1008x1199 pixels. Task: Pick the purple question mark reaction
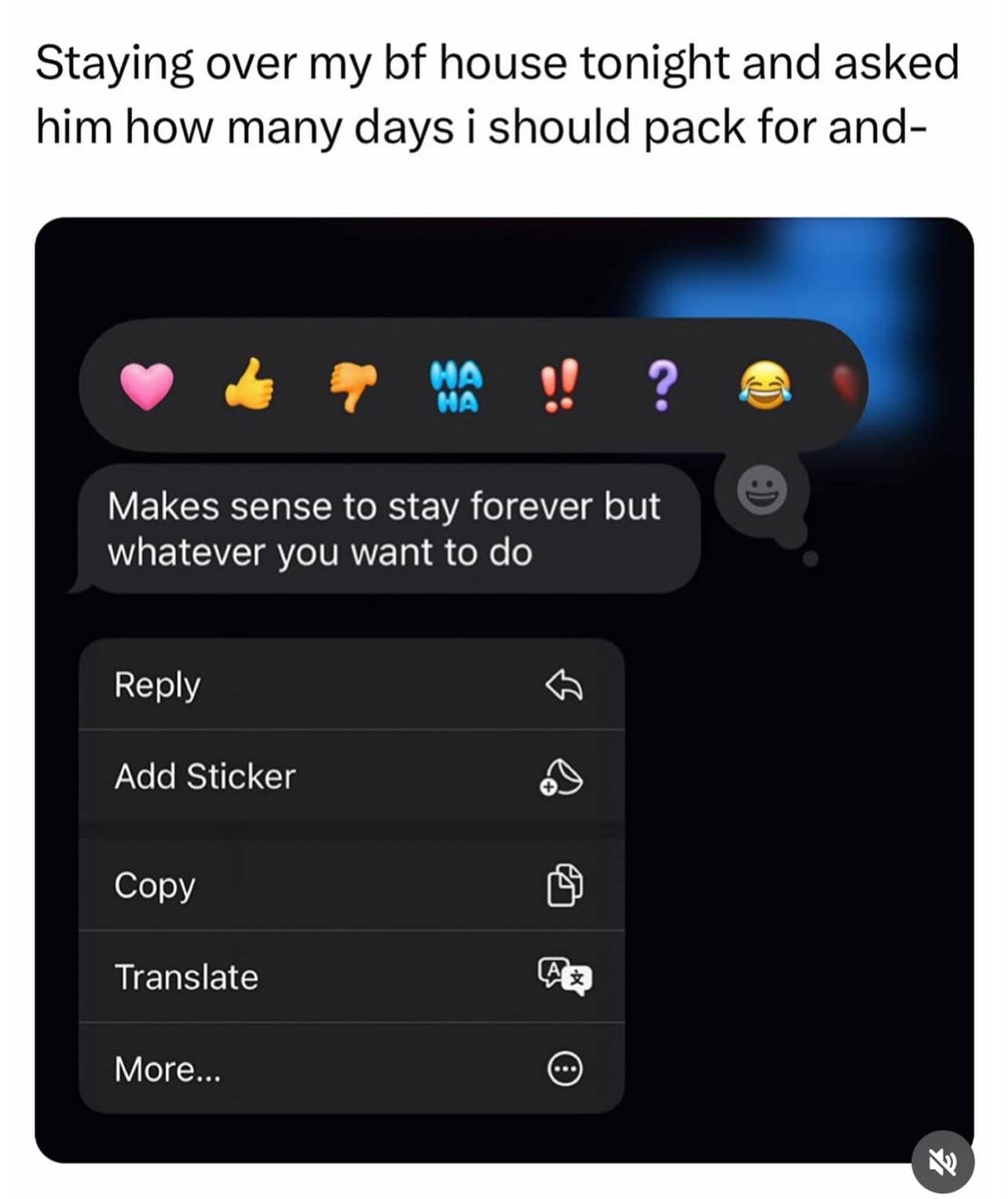tap(662, 385)
